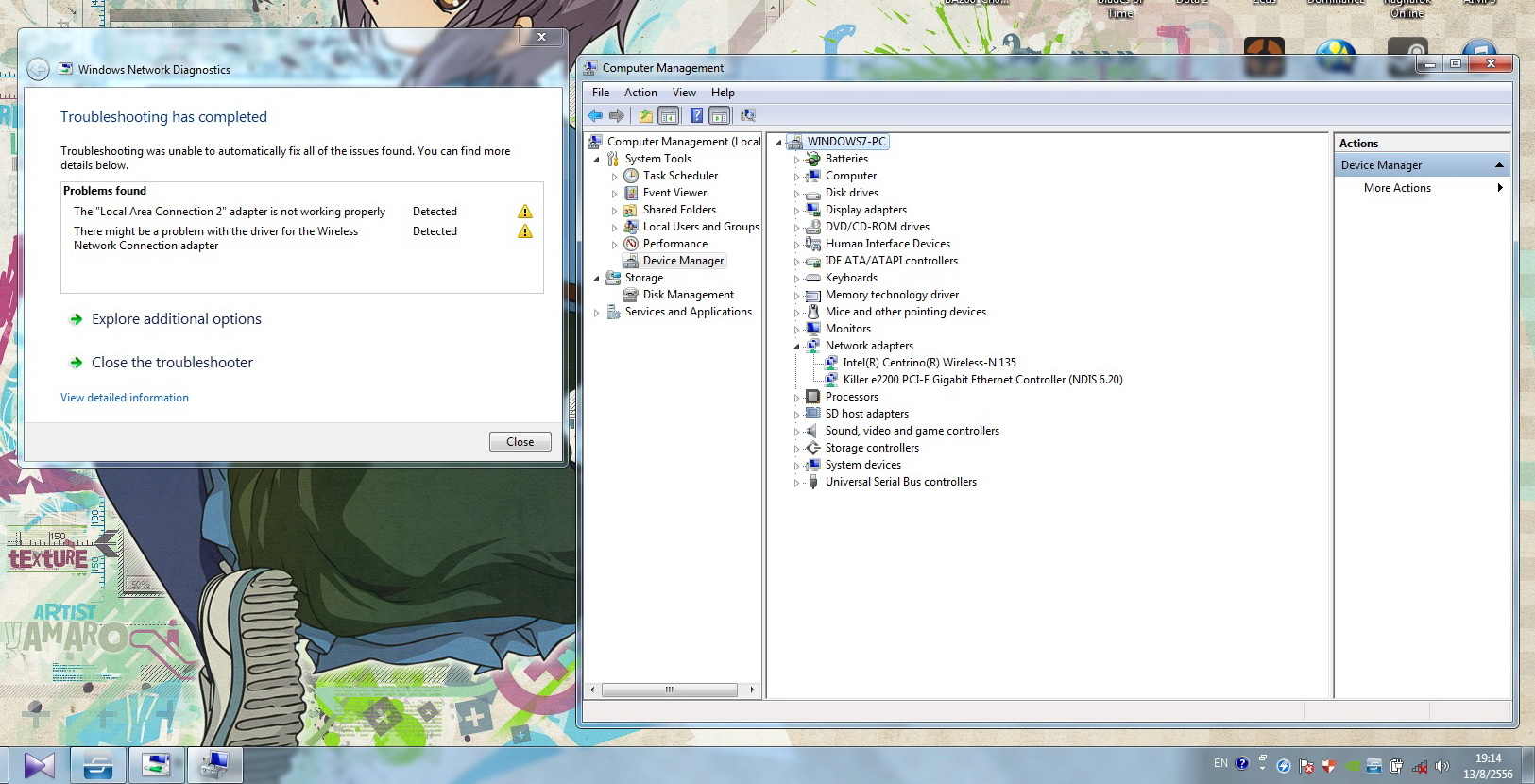
Task: Select the Performance icon in System Tools
Action: pos(631,244)
